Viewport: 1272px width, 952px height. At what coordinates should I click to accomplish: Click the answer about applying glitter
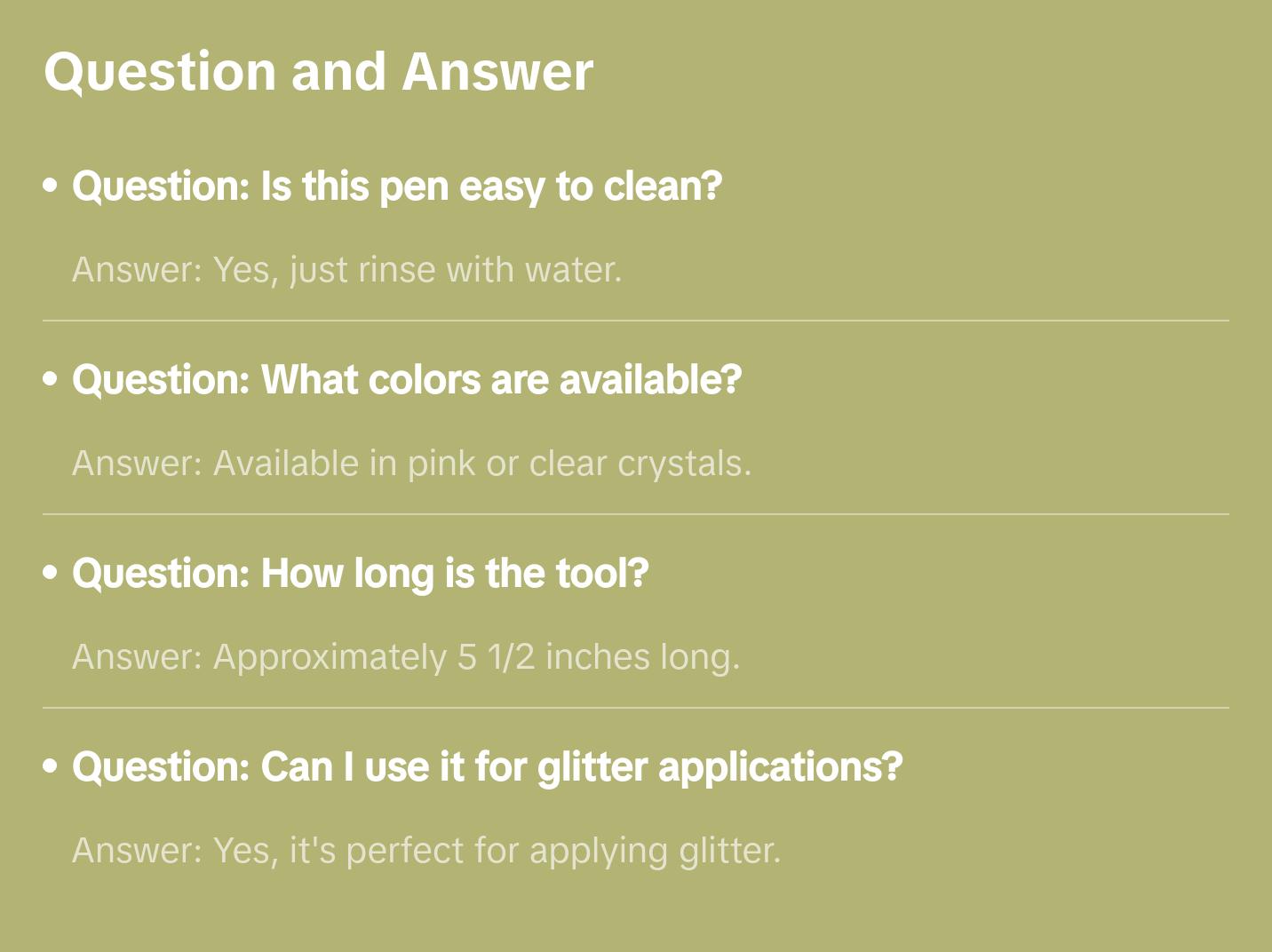426,851
